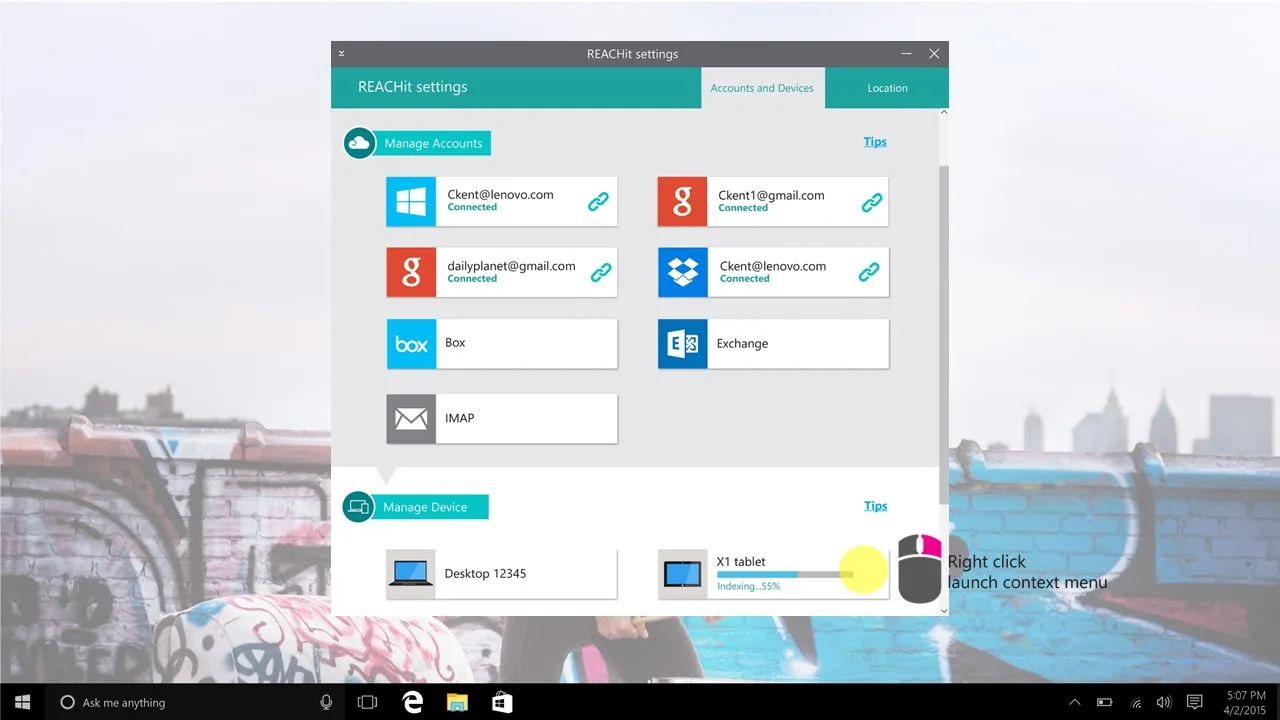This screenshot has width=1280, height=720.
Task: Click the tablet icon for X1 tablet
Action: coord(682,574)
